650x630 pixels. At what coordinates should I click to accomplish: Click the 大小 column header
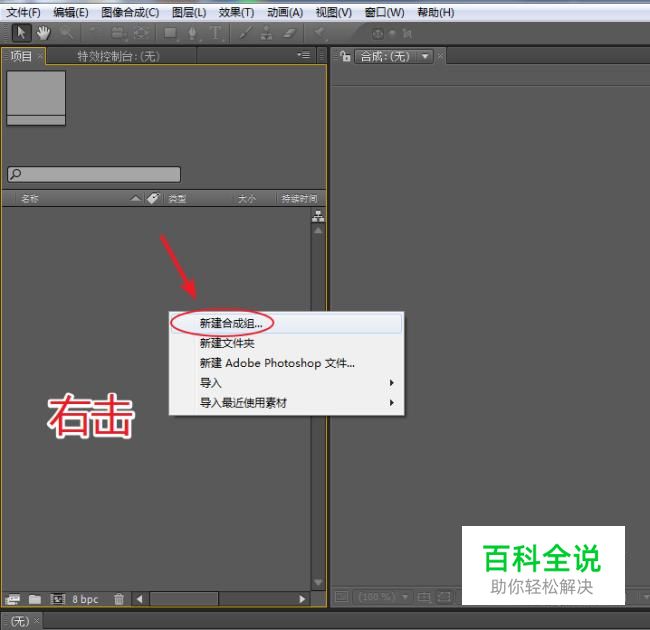247,199
